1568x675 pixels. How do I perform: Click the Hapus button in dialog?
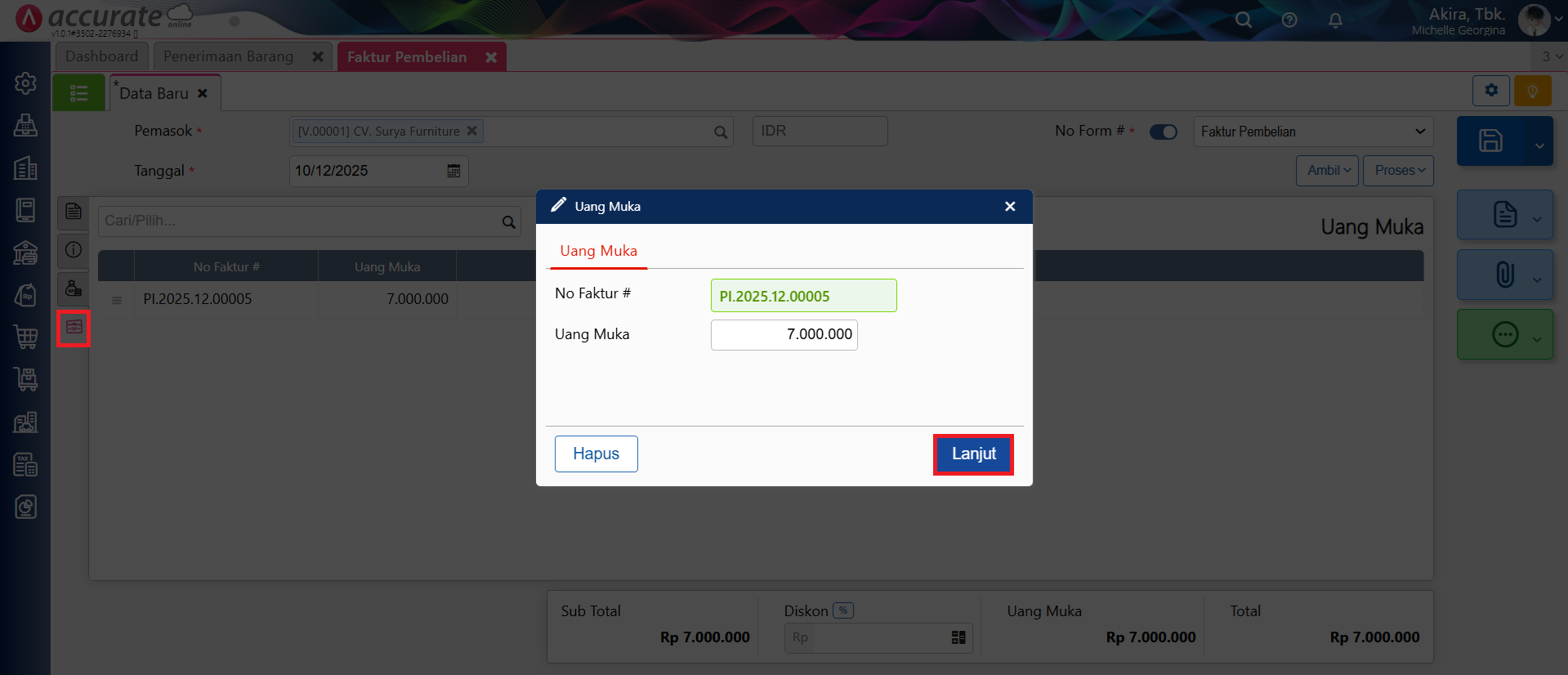click(x=596, y=454)
